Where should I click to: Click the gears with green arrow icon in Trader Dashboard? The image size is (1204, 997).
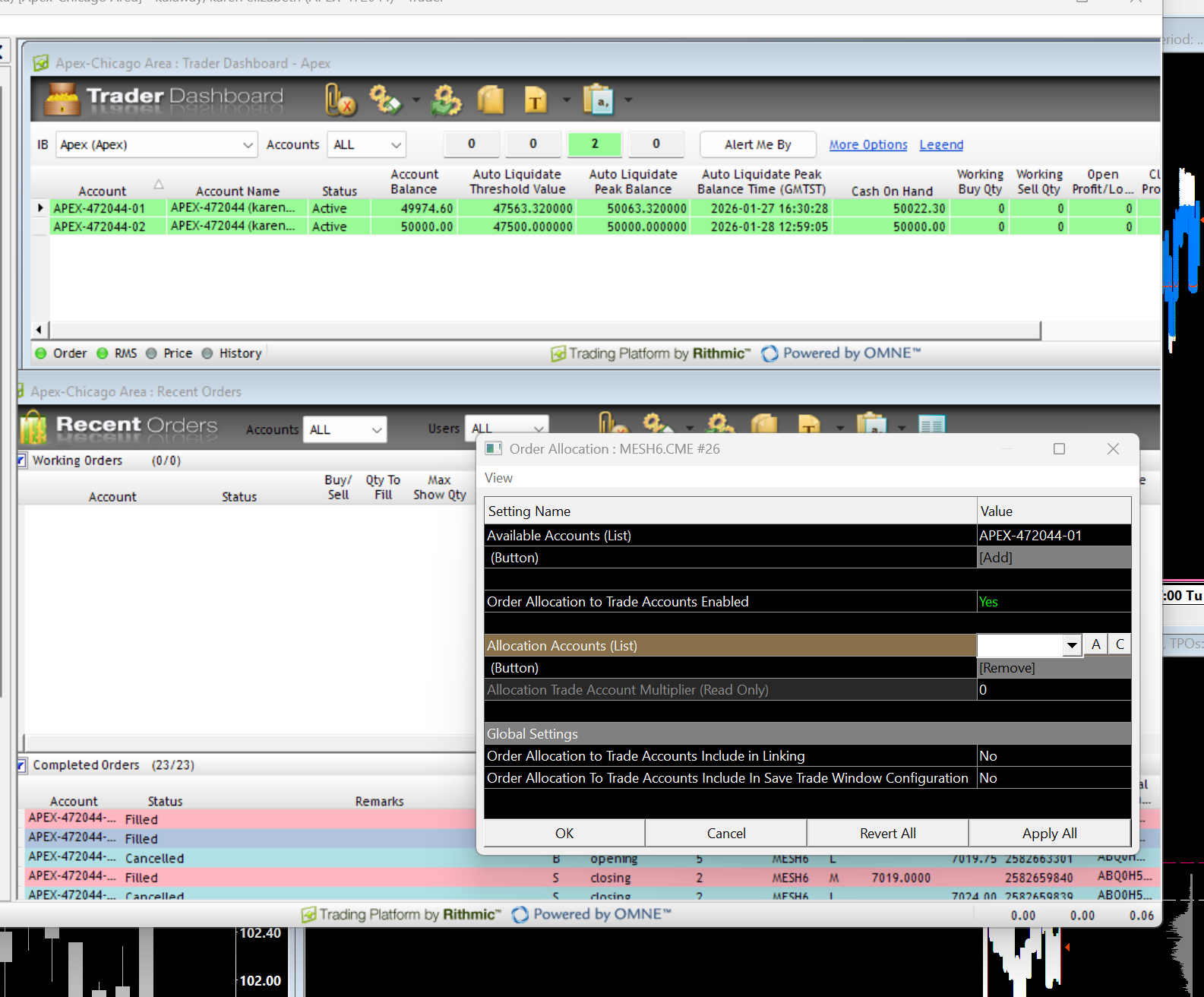(447, 100)
